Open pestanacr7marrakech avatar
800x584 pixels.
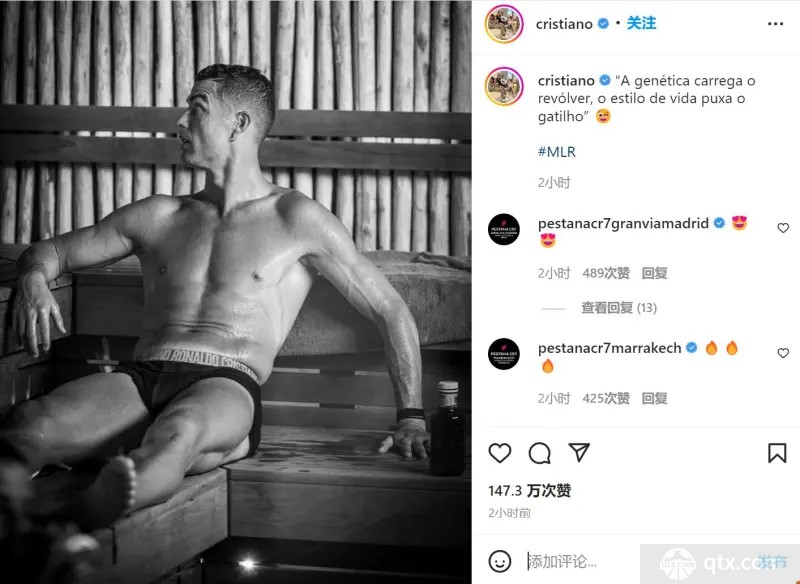[x=504, y=353]
